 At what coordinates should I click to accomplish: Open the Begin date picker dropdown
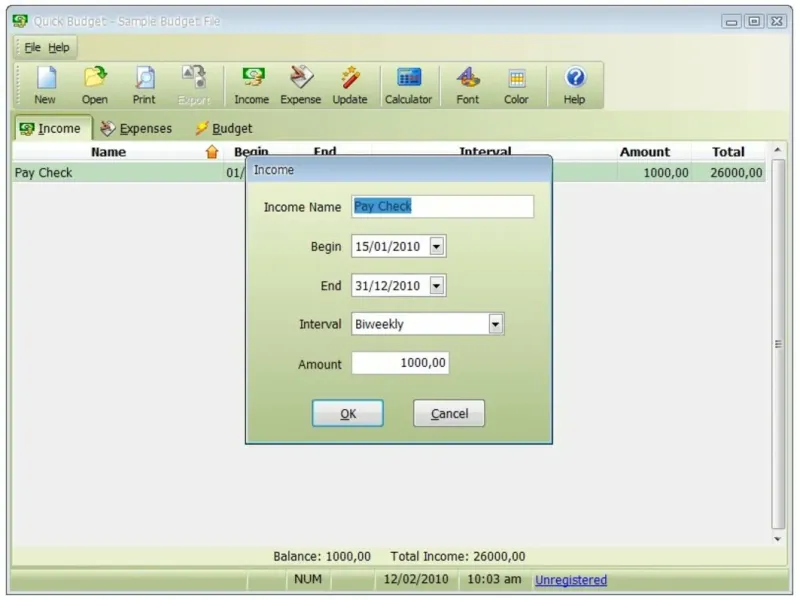click(437, 246)
